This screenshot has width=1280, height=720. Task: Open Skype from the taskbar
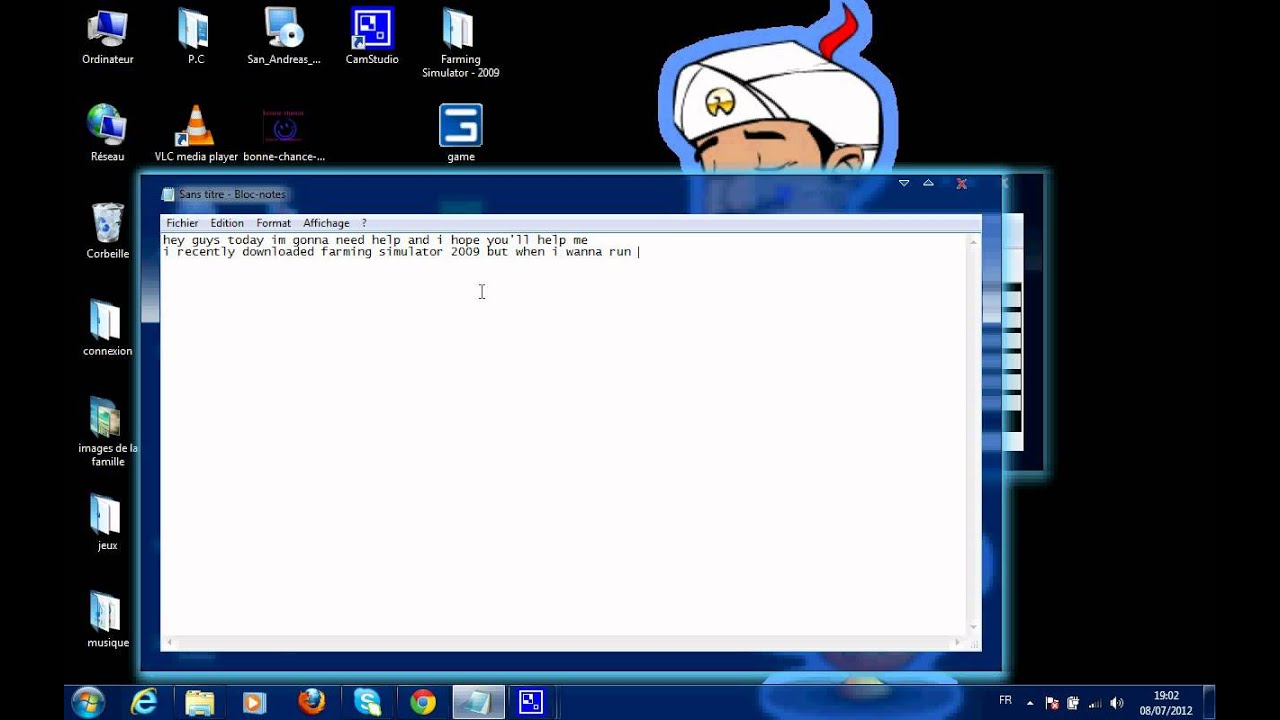coord(366,702)
